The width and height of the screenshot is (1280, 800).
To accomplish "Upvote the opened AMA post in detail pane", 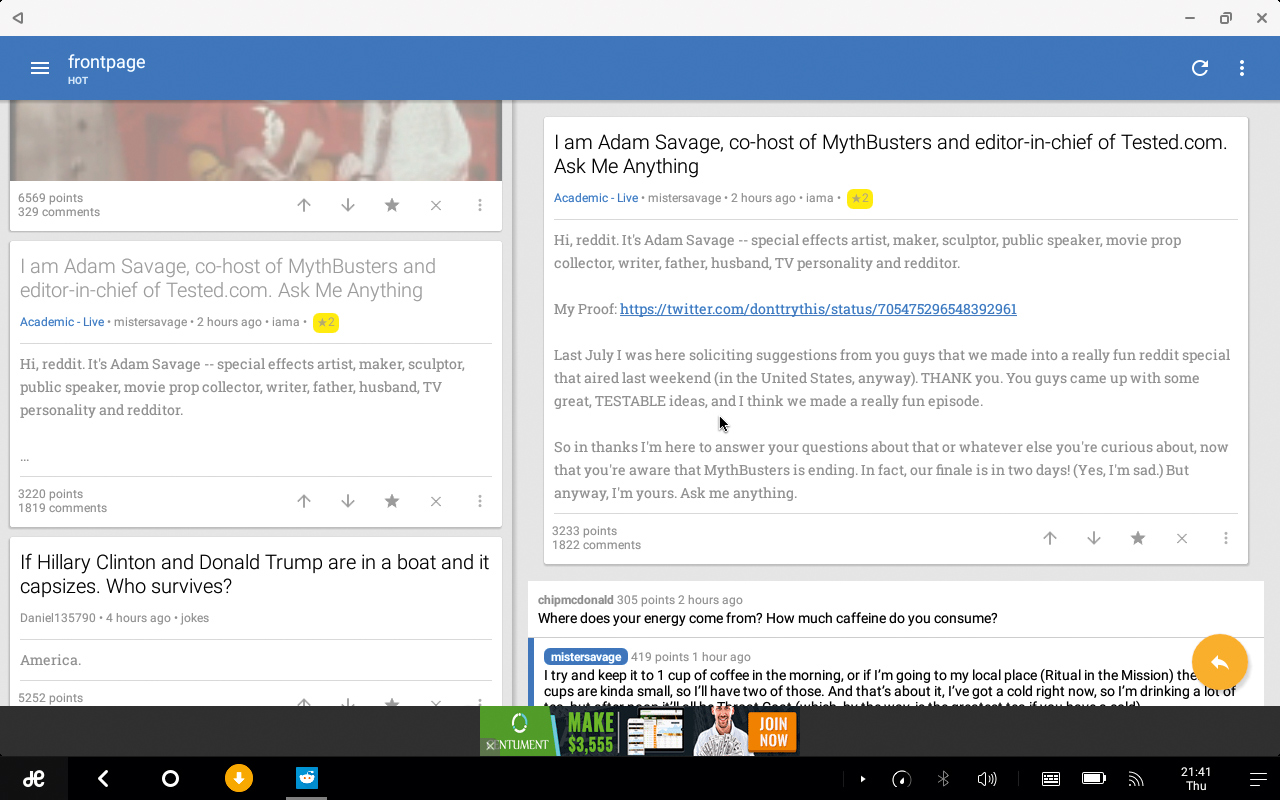I will pos(1050,538).
